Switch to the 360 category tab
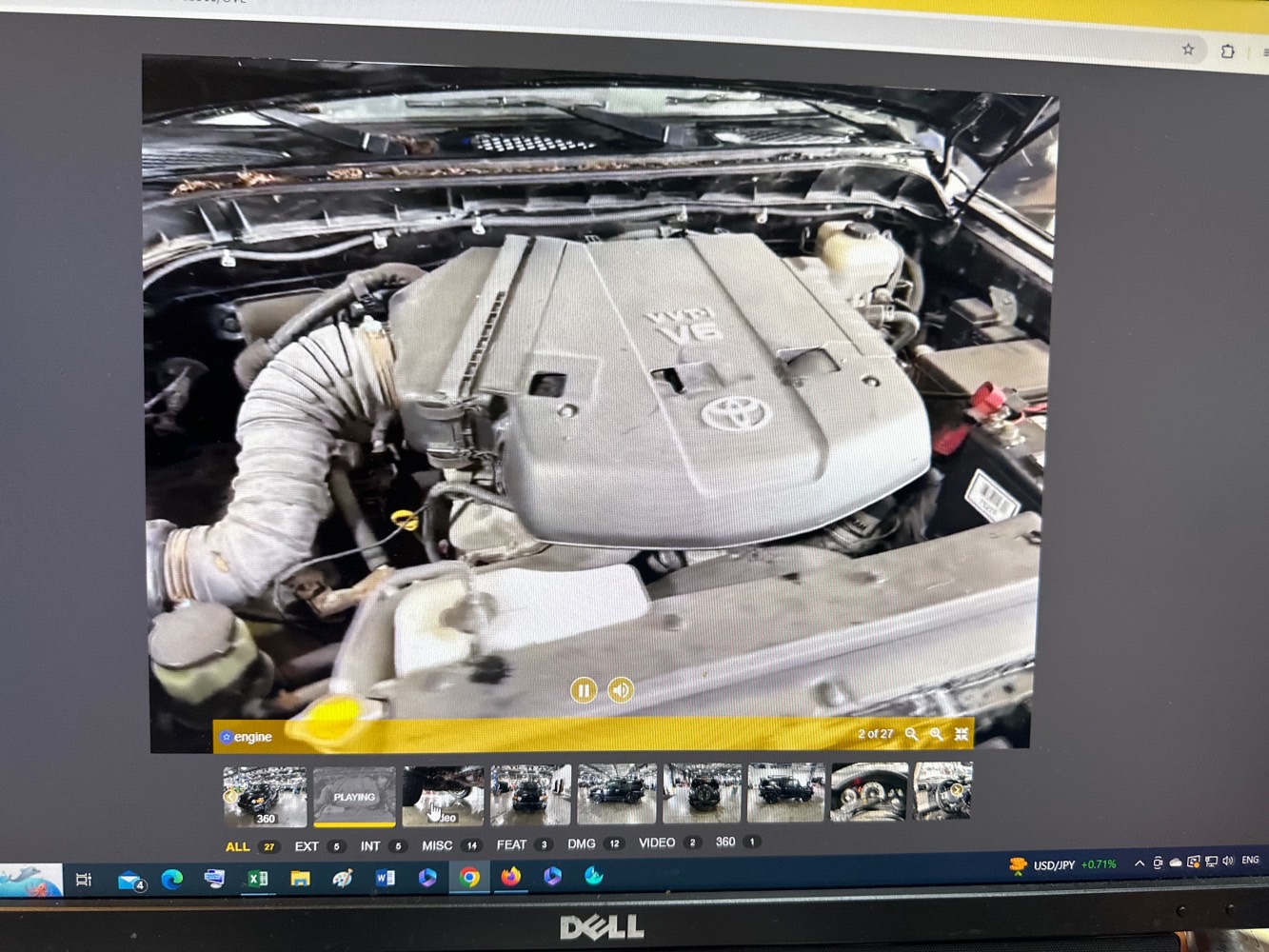1269x952 pixels. (x=737, y=842)
